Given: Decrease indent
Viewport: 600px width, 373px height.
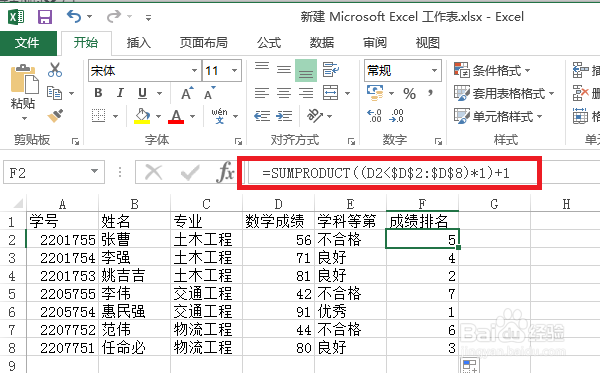Looking at the screenshot, I should (x=262, y=116).
